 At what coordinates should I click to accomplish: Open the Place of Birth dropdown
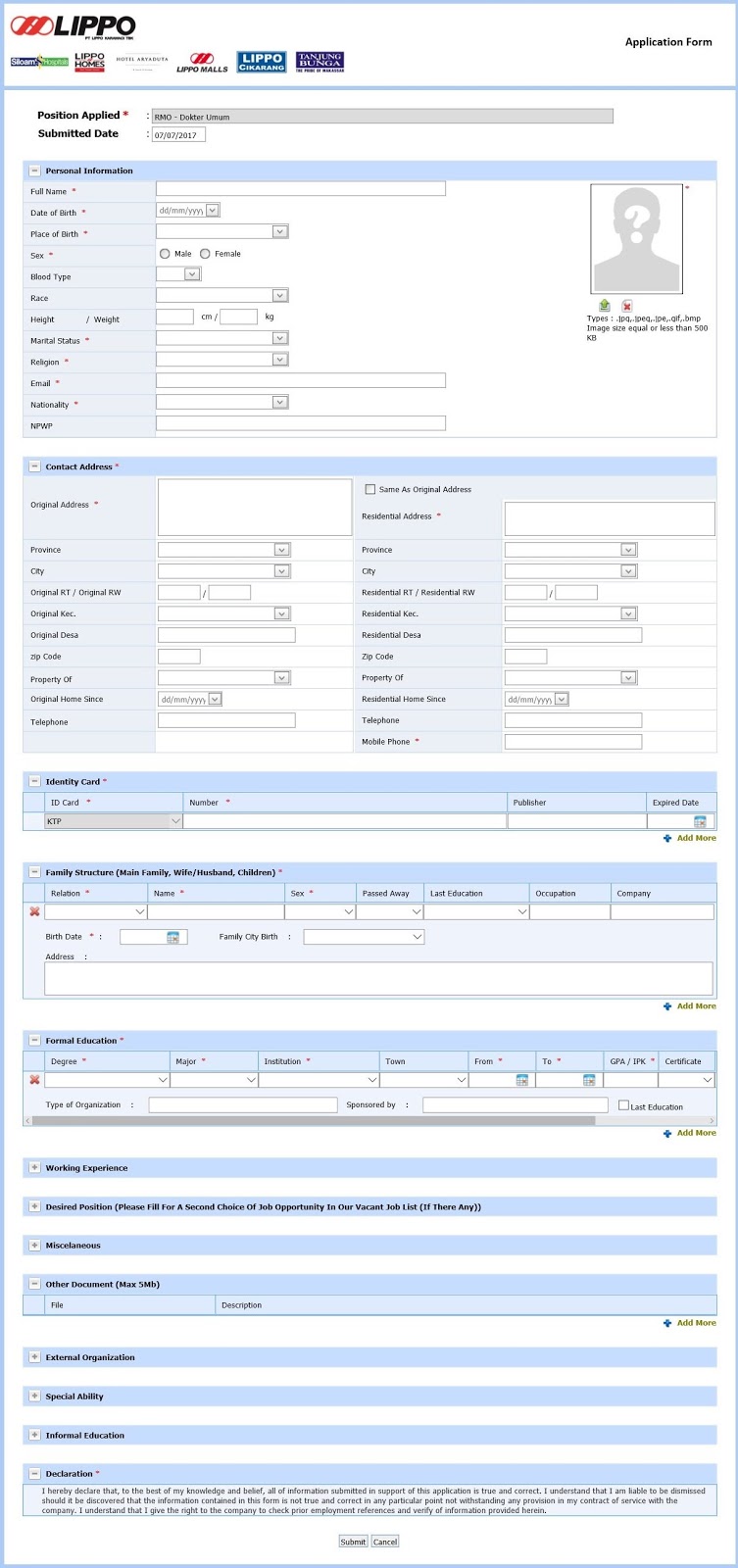point(221,232)
